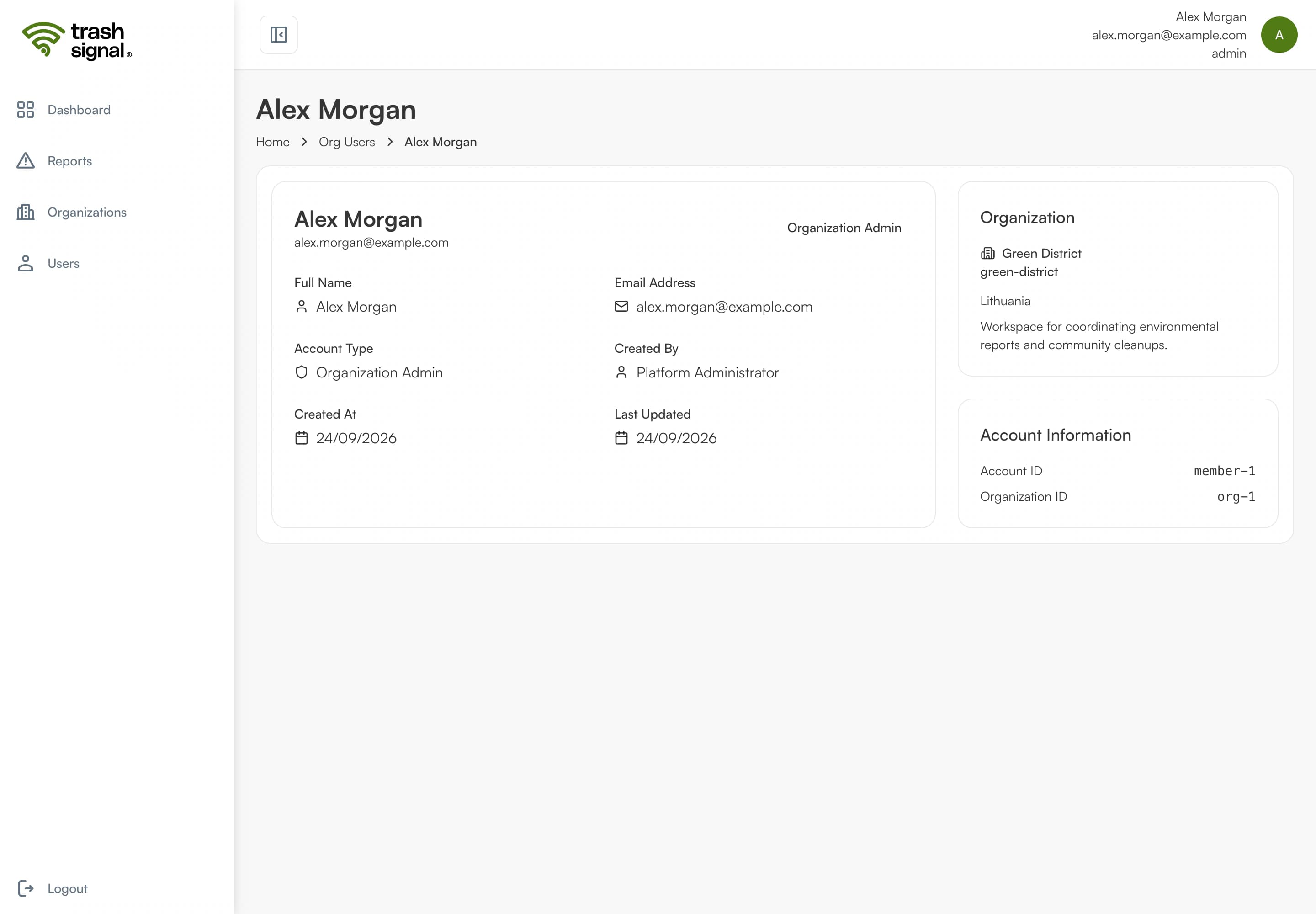Click the building icon beside Green District

[988, 253]
